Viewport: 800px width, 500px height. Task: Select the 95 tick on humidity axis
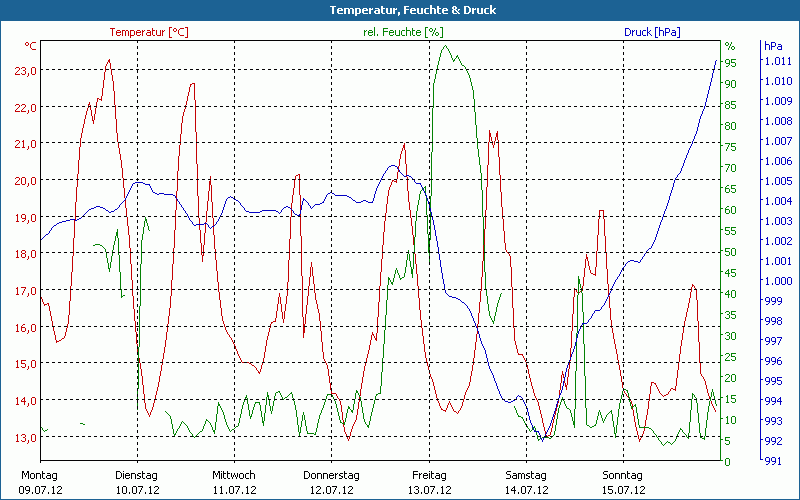[731, 63]
